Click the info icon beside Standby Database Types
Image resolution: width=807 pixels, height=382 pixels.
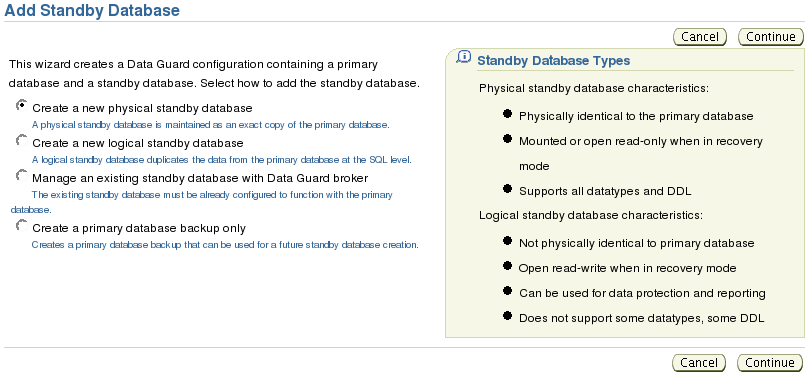tap(464, 58)
